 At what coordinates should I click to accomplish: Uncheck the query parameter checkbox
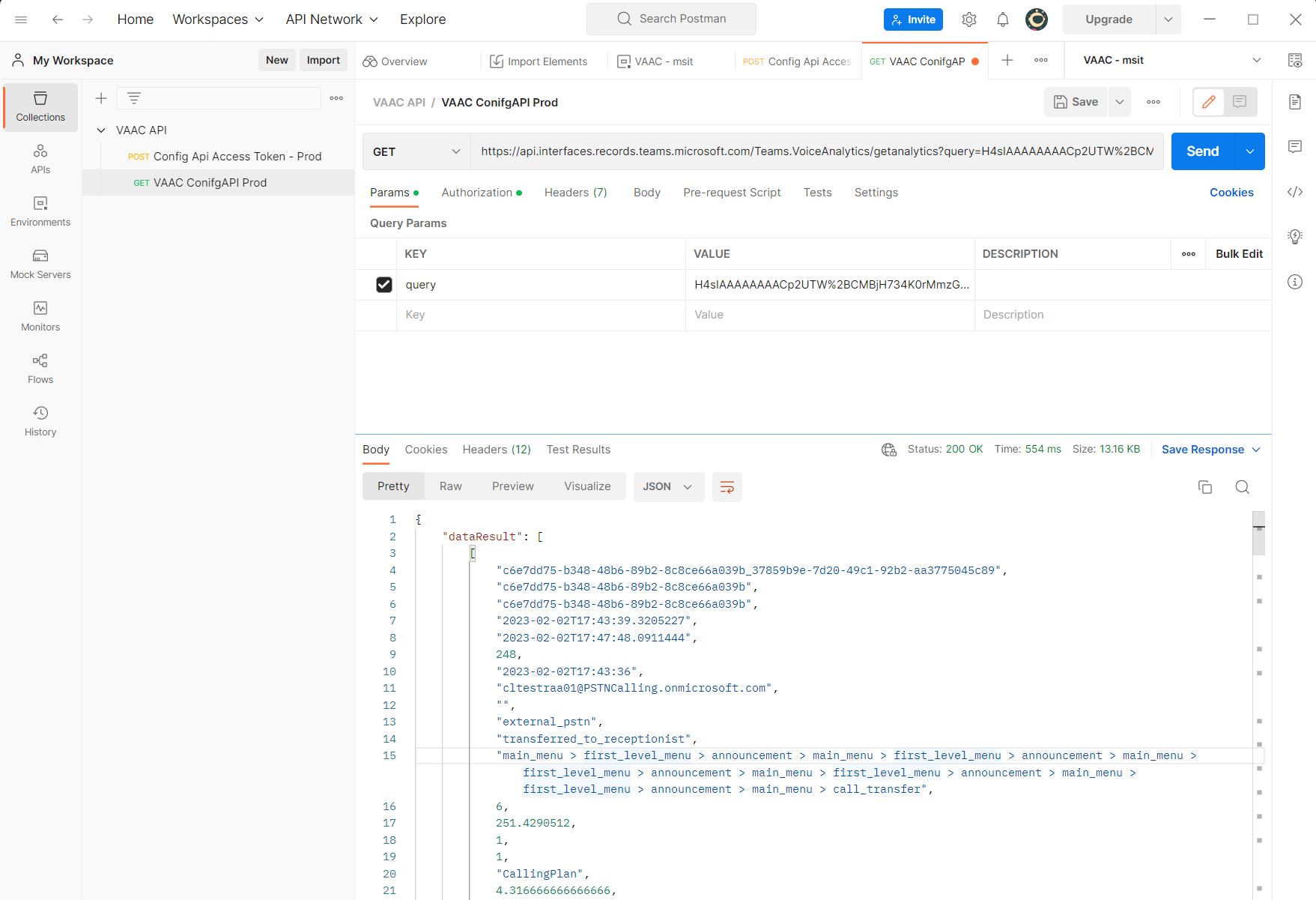tap(384, 285)
